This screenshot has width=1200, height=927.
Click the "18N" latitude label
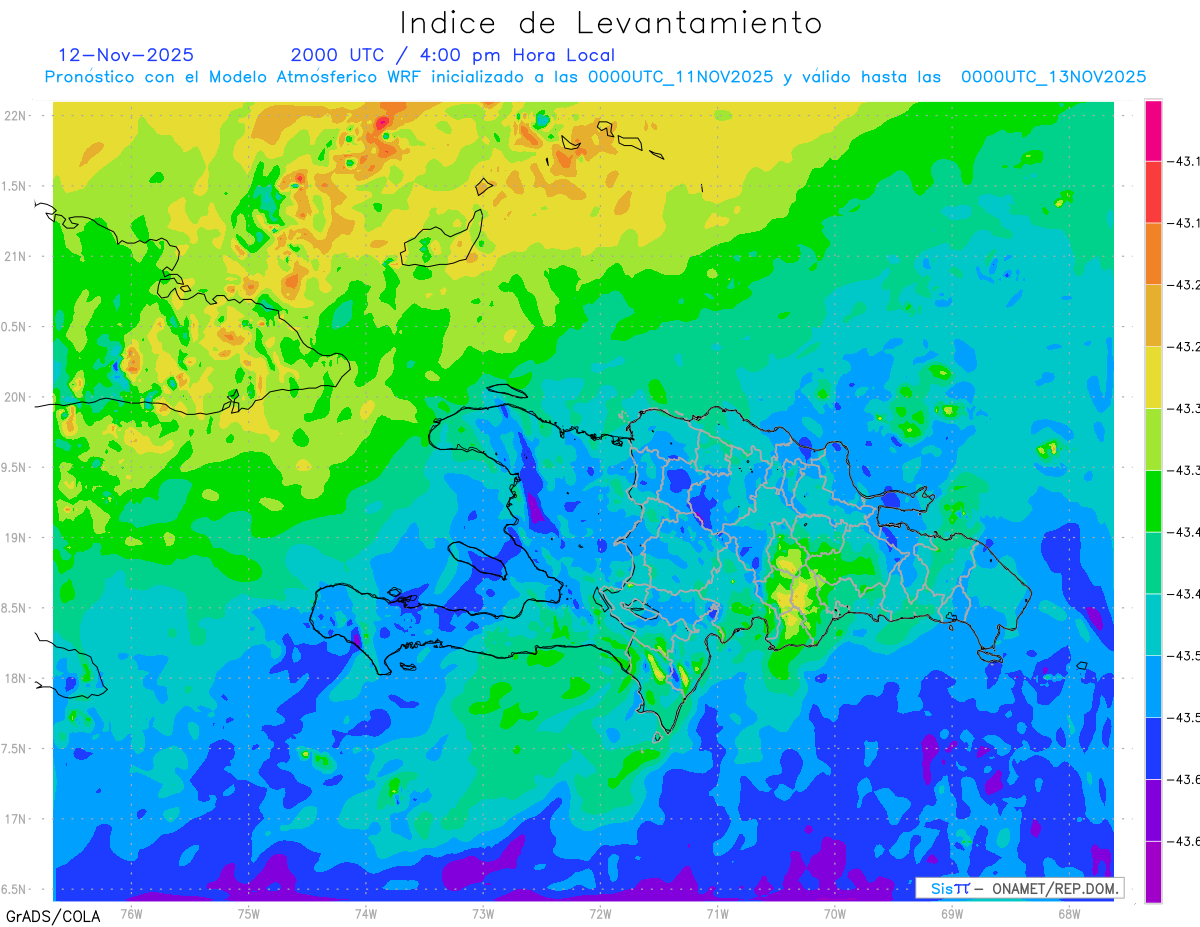(x=14, y=678)
